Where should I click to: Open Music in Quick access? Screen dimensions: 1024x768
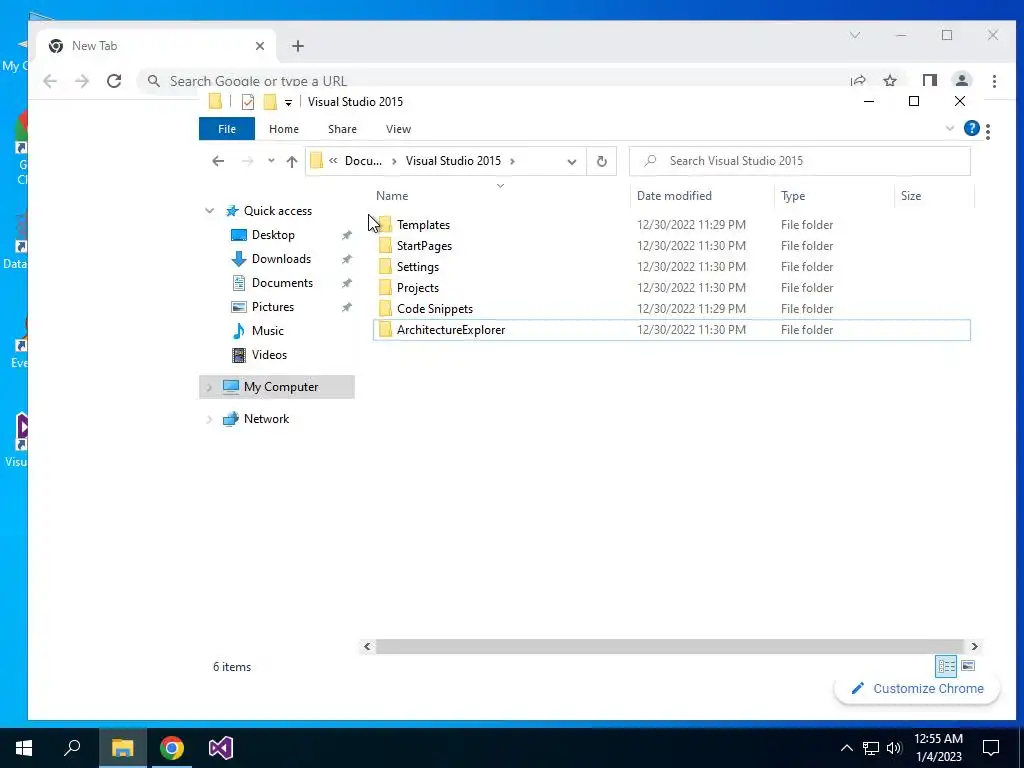click(268, 331)
